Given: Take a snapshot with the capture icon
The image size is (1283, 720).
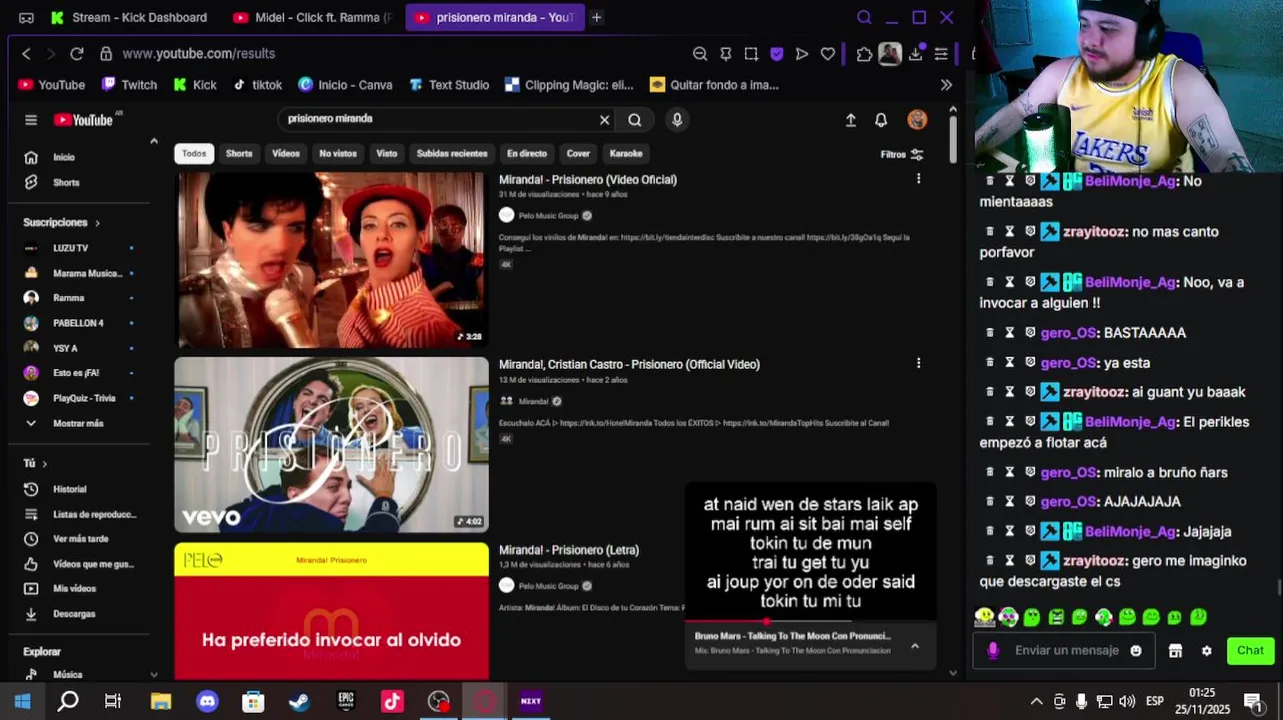Looking at the screenshot, I should pos(751,54).
